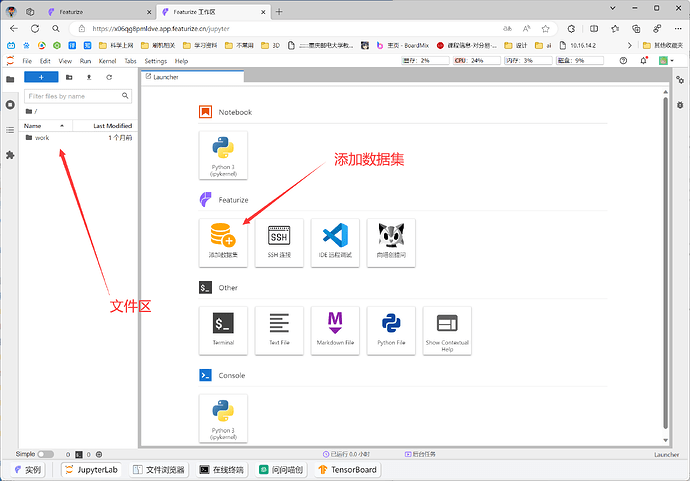
Task: Click the blue new launcher plus button
Action: tap(41, 77)
